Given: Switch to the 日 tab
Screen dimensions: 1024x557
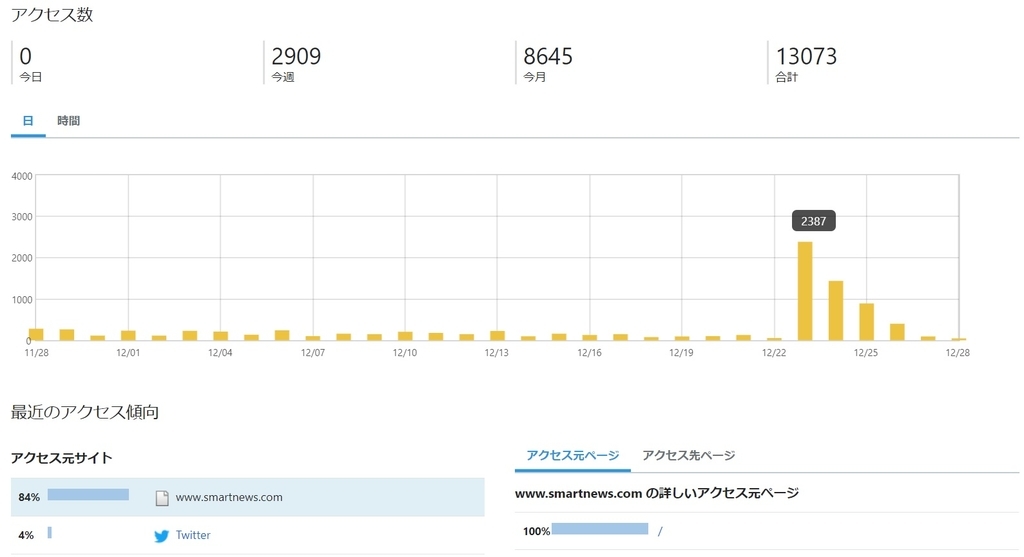Looking at the screenshot, I should pyautogui.click(x=28, y=121).
